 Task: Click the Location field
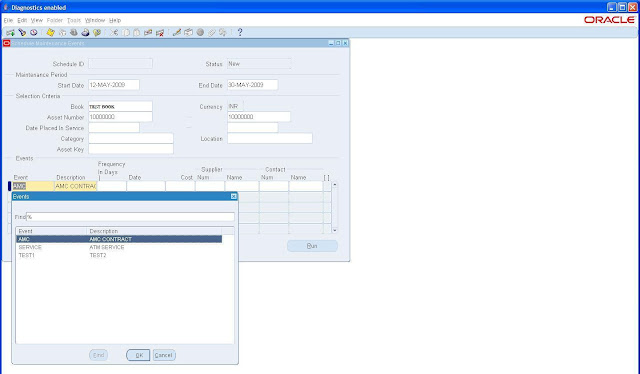click(x=270, y=138)
